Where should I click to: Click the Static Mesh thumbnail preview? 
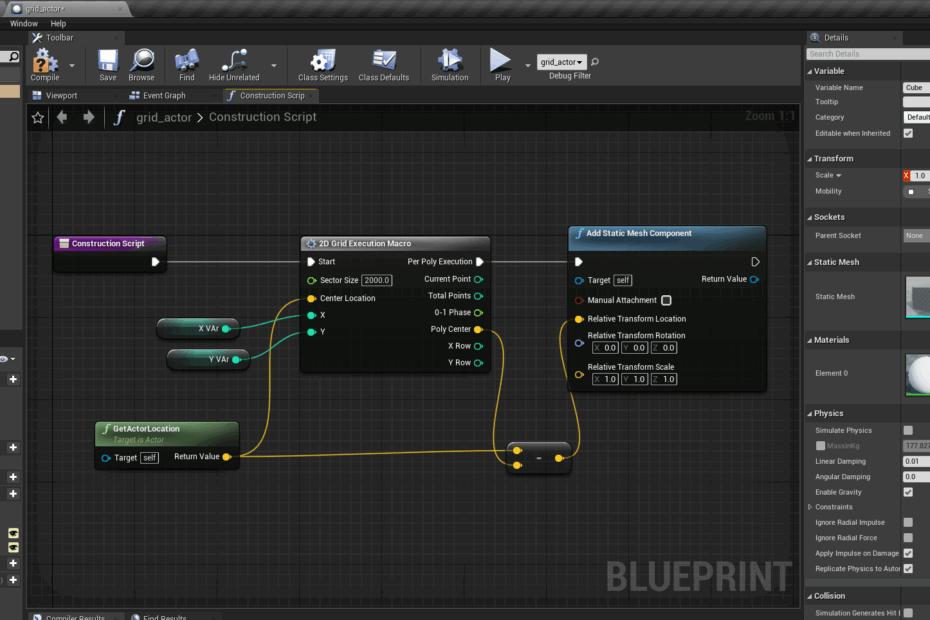point(918,297)
